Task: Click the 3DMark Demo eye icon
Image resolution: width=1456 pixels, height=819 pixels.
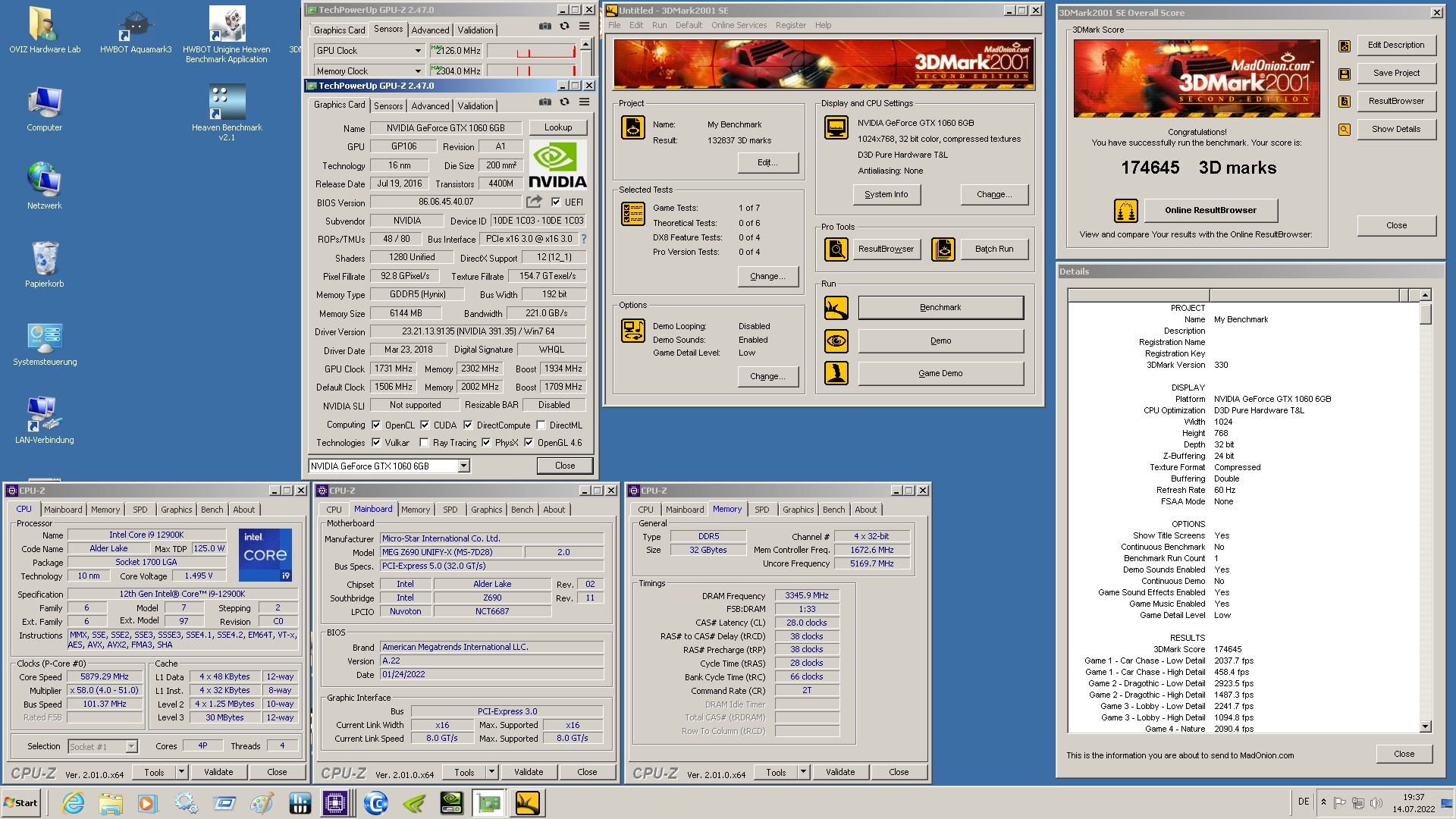Action: (836, 340)
